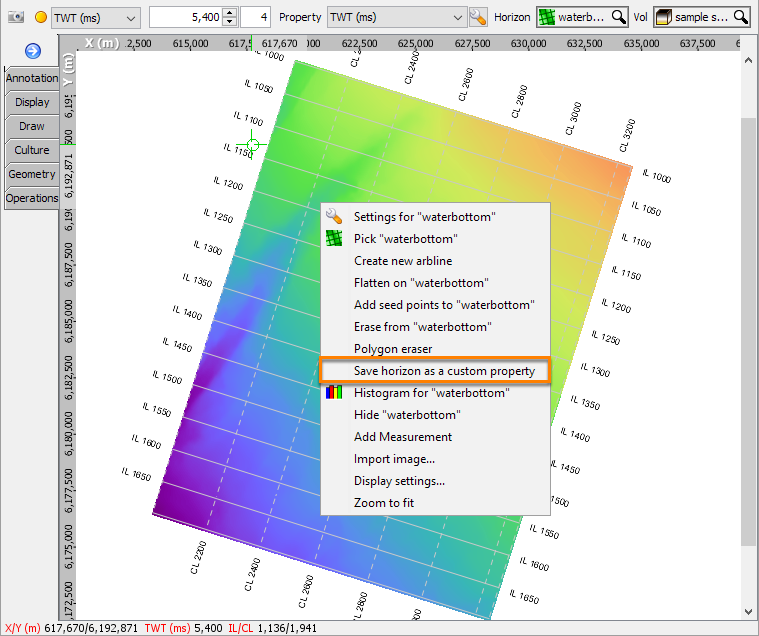Click the 6,192,871 marker on Y axis
759x636 pixels.
tap(68, 176)
